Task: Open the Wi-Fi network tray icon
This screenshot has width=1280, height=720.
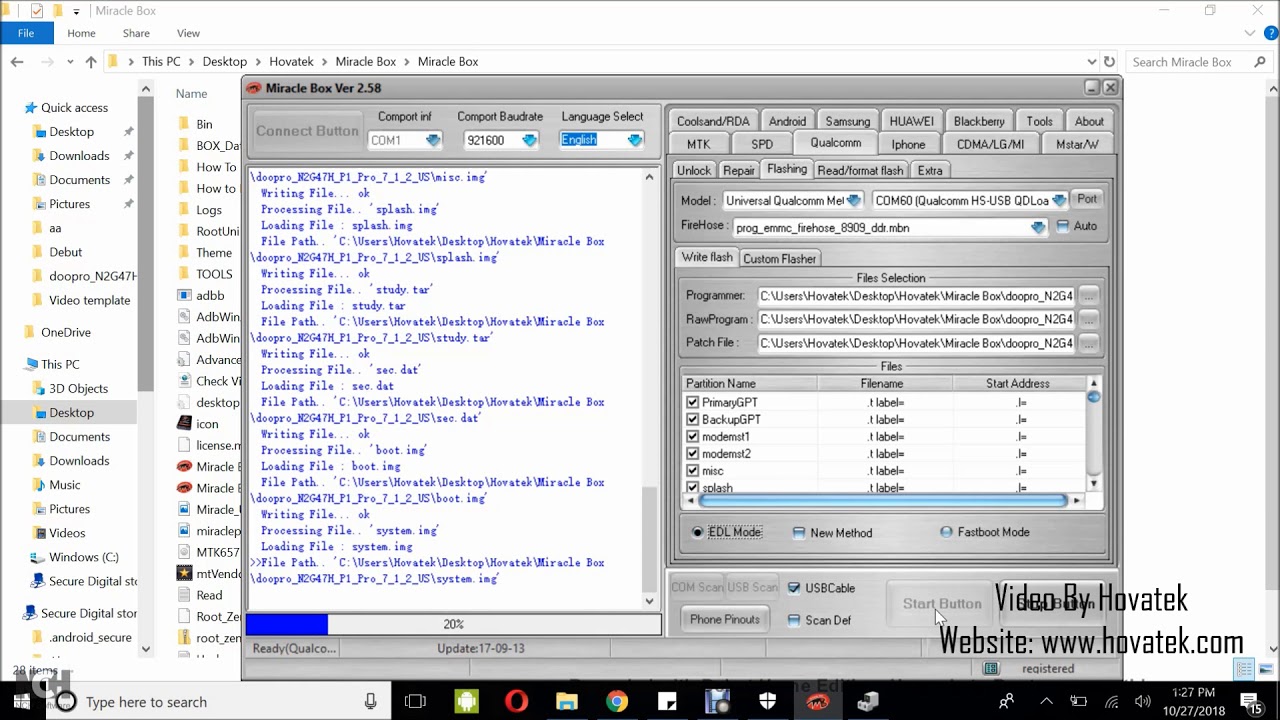Action: tap(1112, 702)
